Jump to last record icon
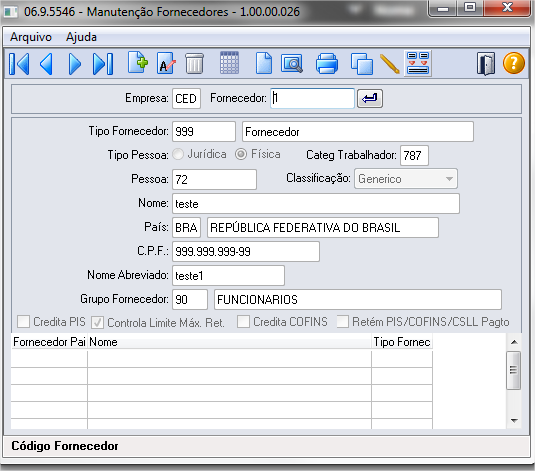 103,64
